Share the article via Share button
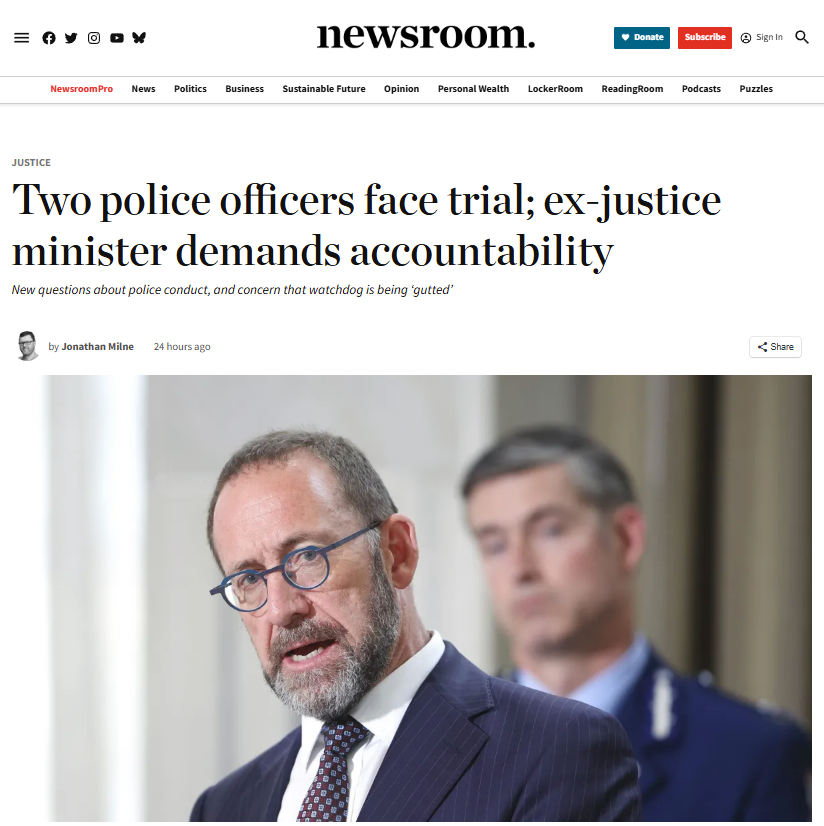This screenshot has width=824, height=826. pos(775,347)
